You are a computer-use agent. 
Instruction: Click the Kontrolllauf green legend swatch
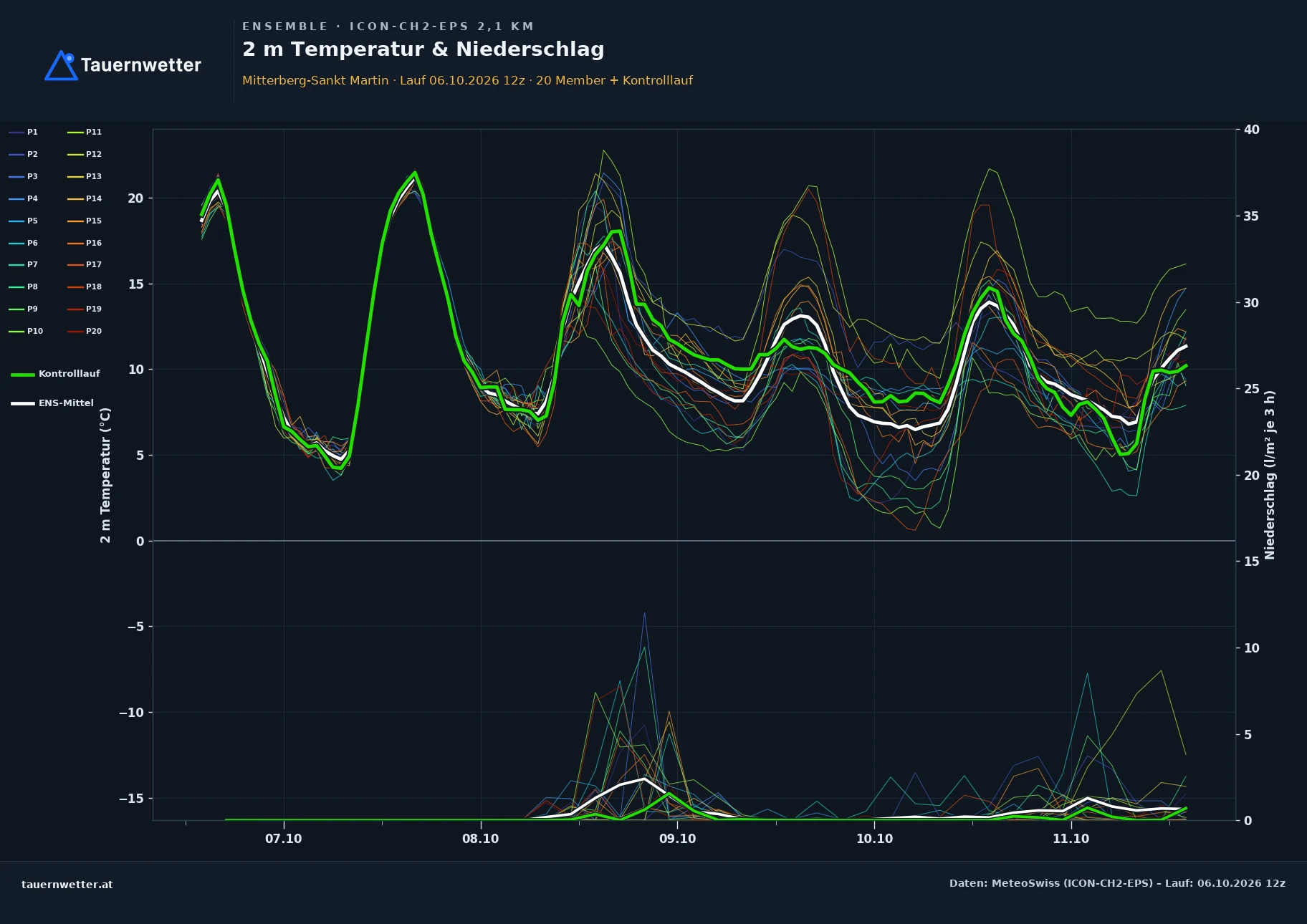point(23,374)
